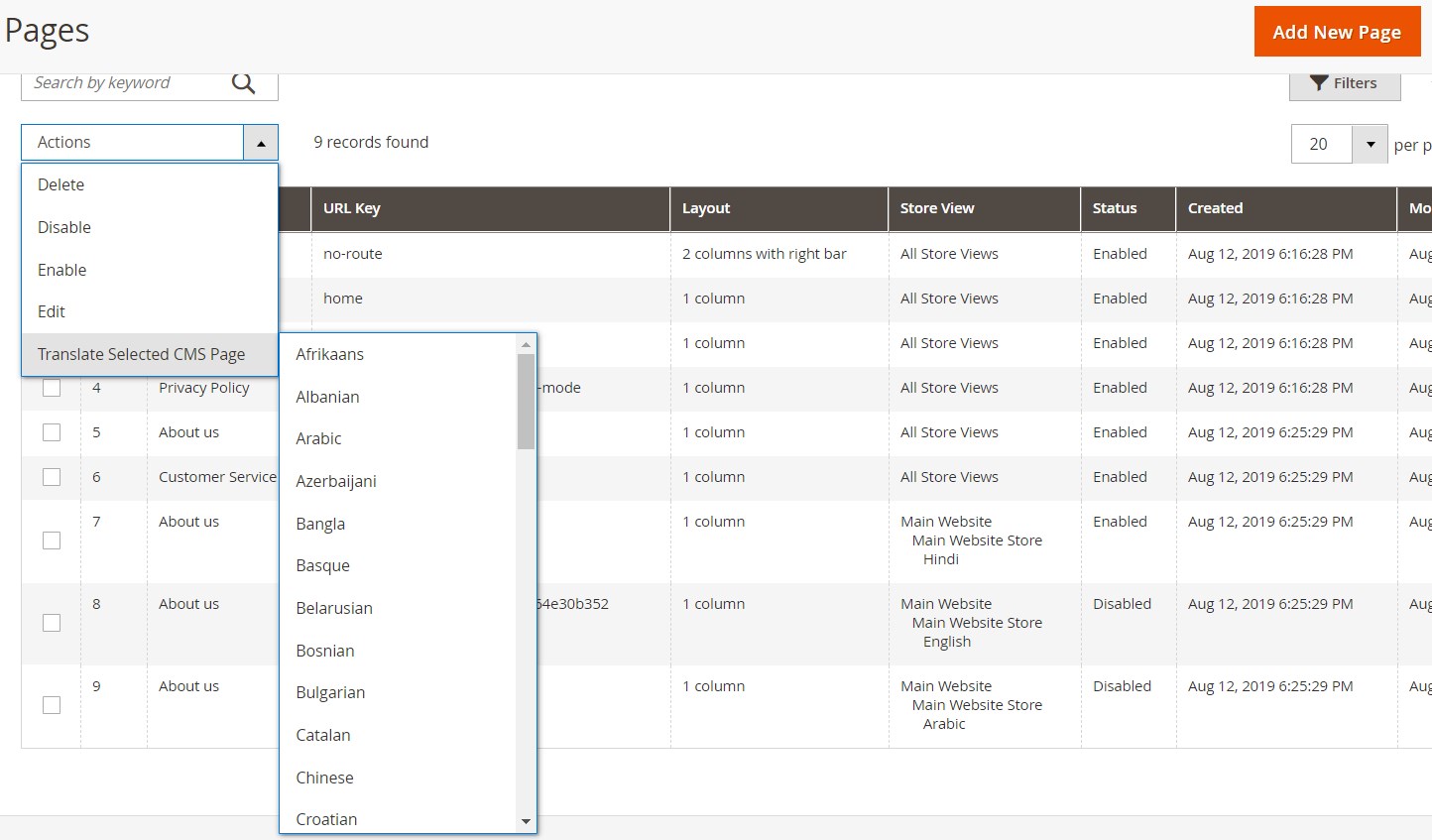Select checkbox for row 5 About us
Viewport: 1432px width, 840px height.
(52, 432)
